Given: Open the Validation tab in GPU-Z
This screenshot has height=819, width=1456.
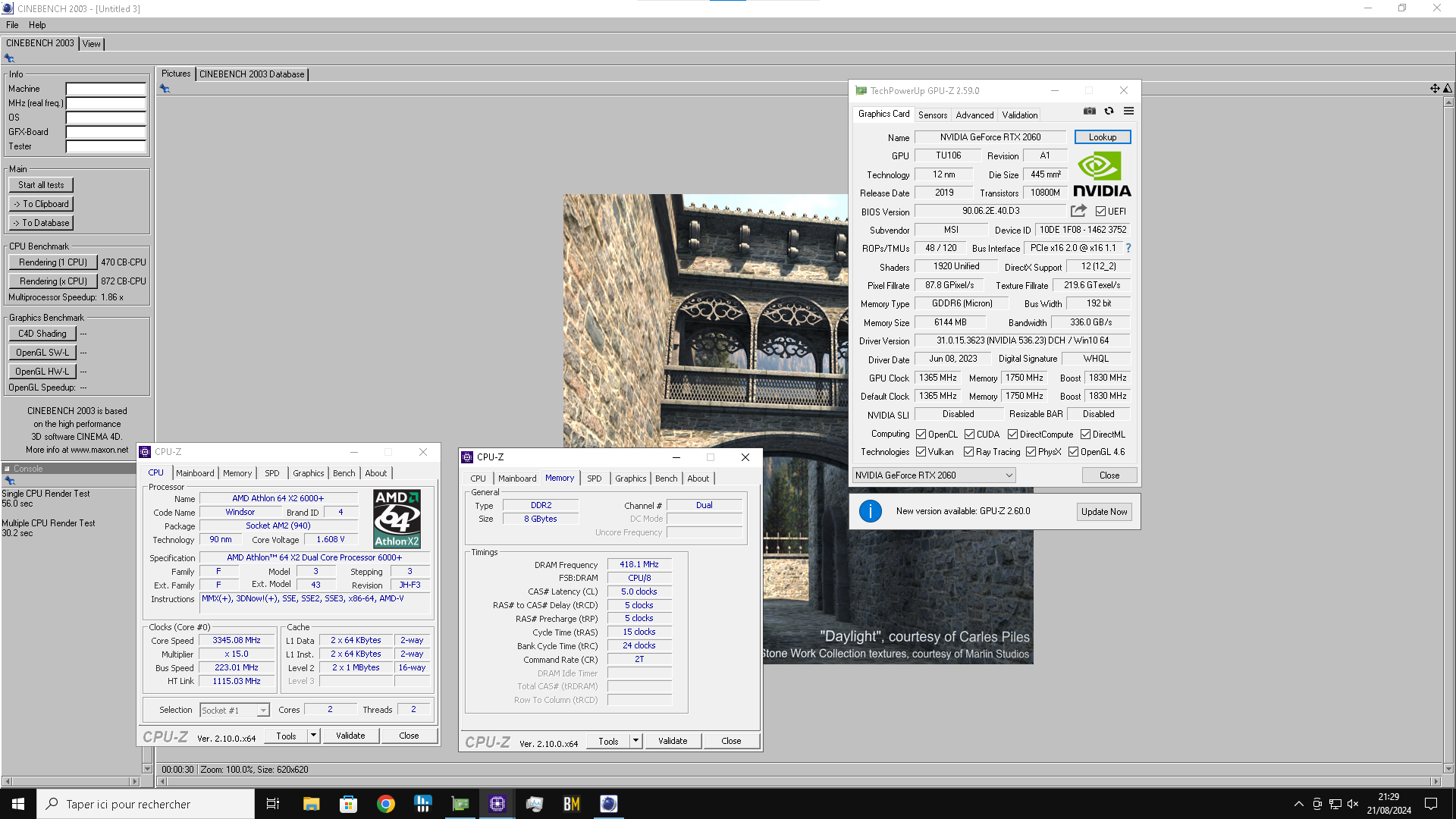Looking at the screenshot, I should (1019, 115).
